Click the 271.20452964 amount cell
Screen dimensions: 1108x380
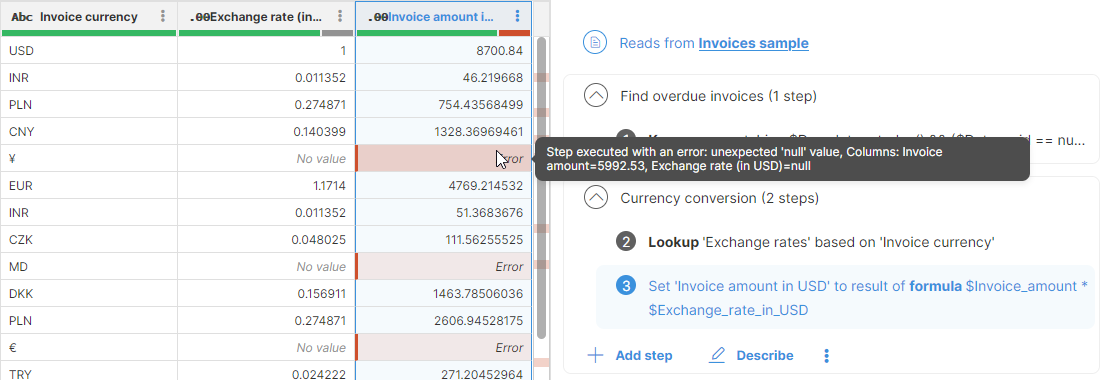[444, 371]
